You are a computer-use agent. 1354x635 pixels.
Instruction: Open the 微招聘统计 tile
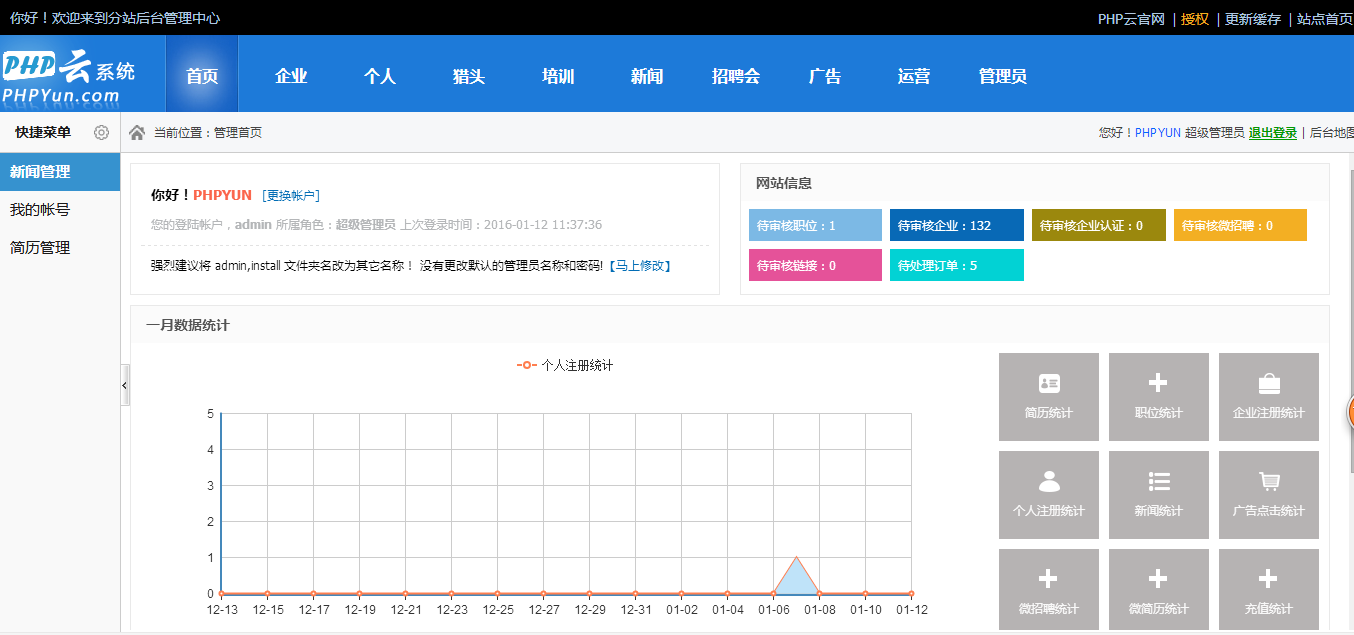pyautogui.click(x=1048, y=592)
